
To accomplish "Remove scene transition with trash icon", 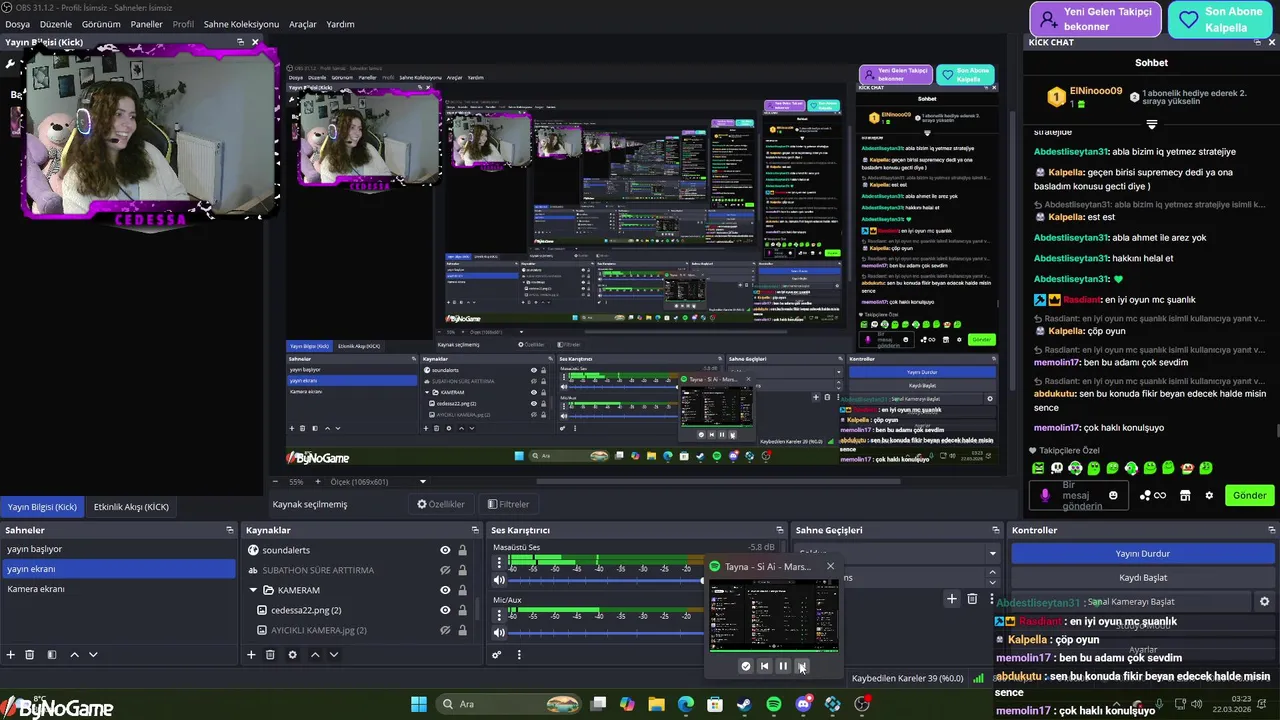I will point(972,598).
